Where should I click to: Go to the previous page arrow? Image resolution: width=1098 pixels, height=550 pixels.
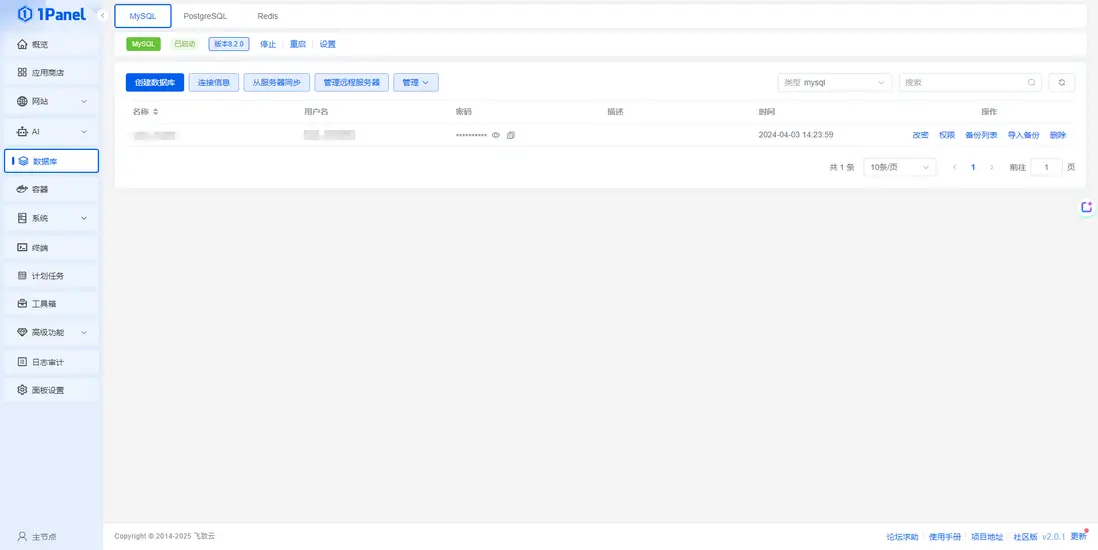[x=954, y=167]
